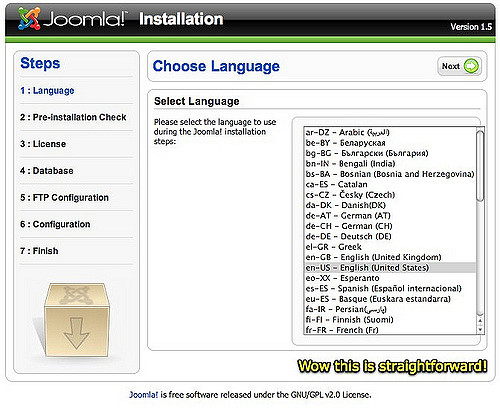Viewport: 500px width, 408px height.
Task: Select ar-DZ – Arabic in the language list
Action: [390, 132]
